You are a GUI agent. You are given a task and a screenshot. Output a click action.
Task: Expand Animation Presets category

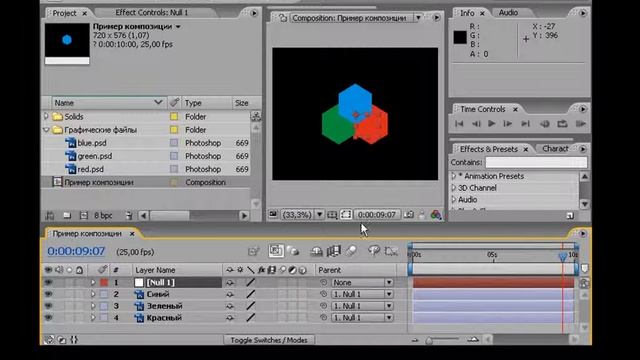[453, 176]
